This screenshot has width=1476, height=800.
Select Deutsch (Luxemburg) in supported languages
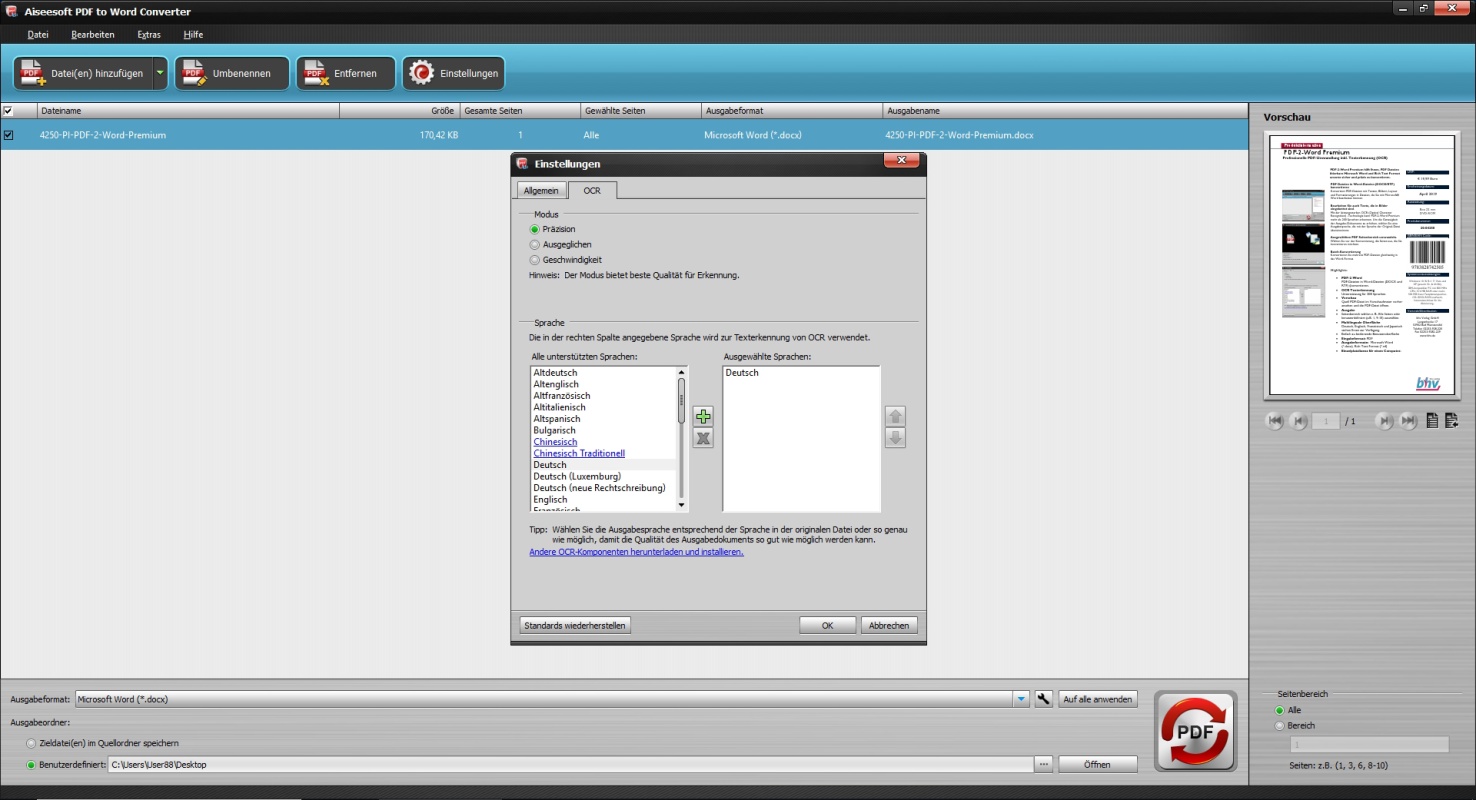click(x=577, y=476)
